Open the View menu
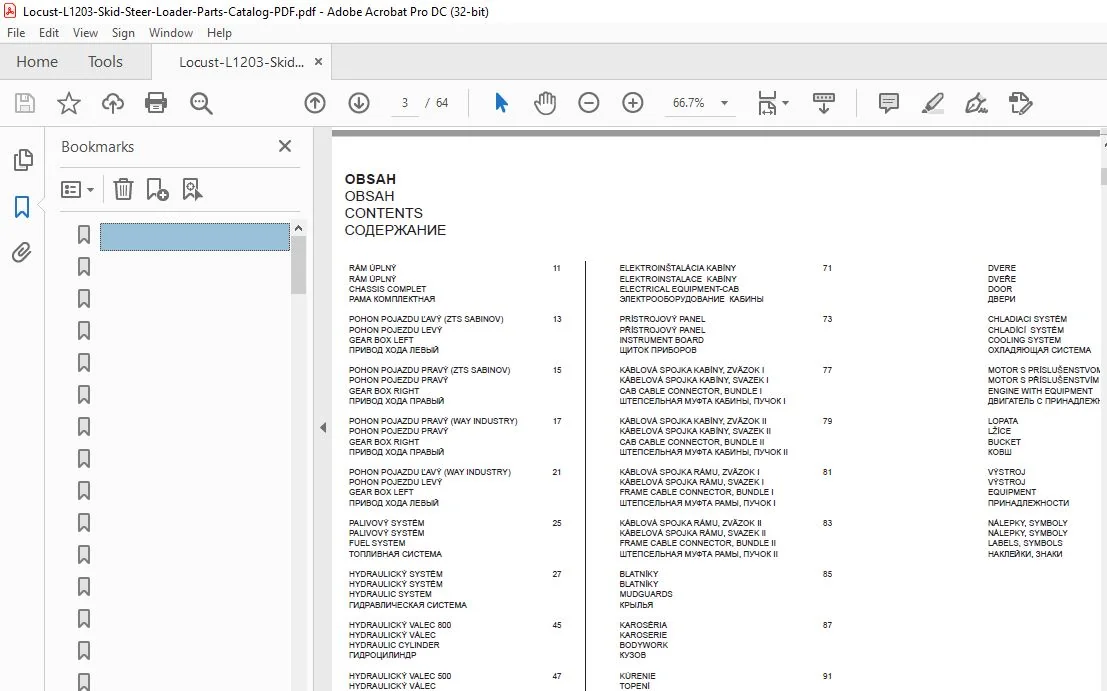1107x691 pixels. point(85,32)
